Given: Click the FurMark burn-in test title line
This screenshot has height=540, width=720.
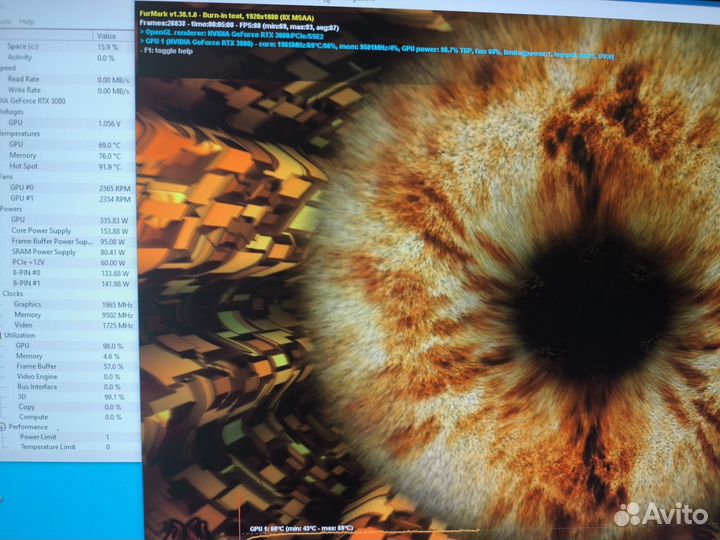Looking at the screenshot, I should click(x=227, y=17).
